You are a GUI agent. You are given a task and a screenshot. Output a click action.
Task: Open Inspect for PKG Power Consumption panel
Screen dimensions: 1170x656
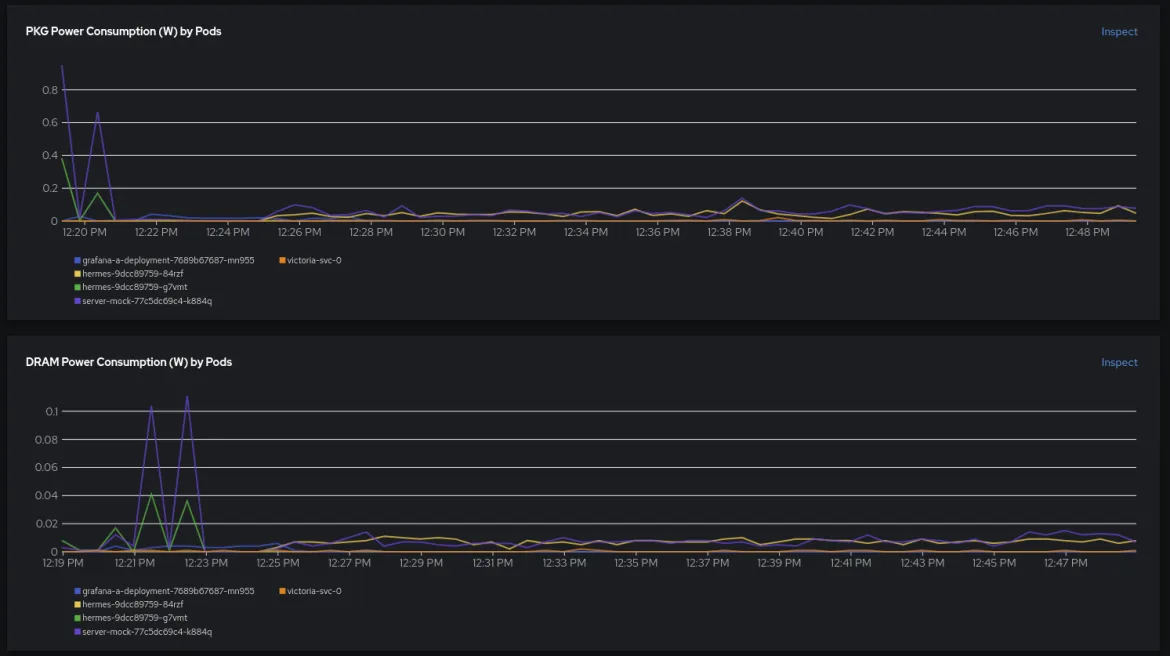click(x=1119, y=32)
